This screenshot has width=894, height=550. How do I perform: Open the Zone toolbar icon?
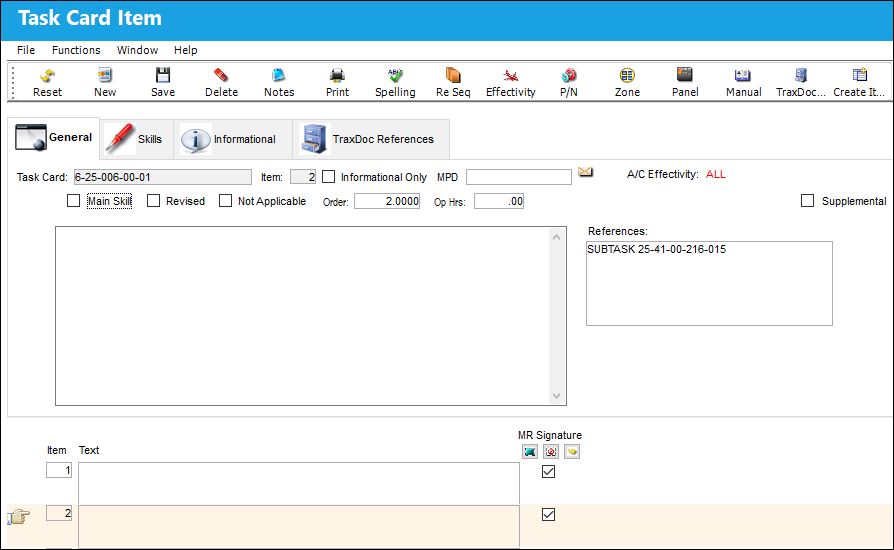pos(627,75)
